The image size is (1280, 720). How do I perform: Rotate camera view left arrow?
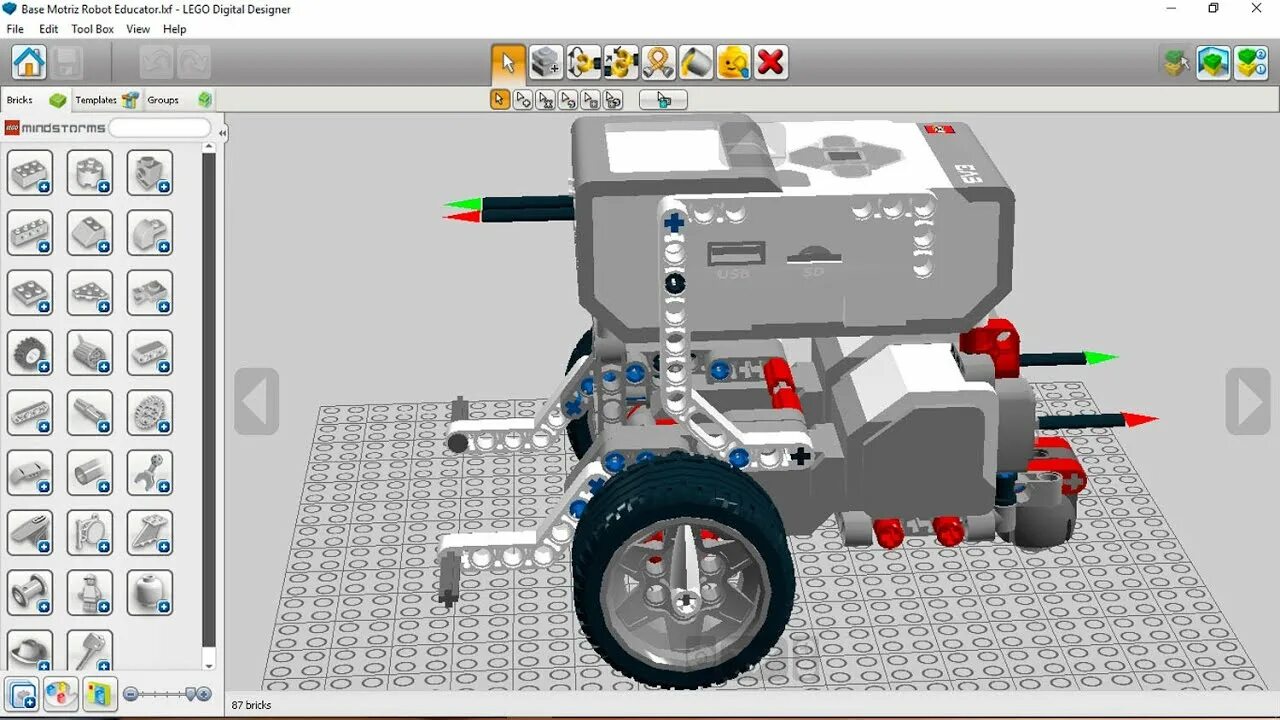pos(256,402)
